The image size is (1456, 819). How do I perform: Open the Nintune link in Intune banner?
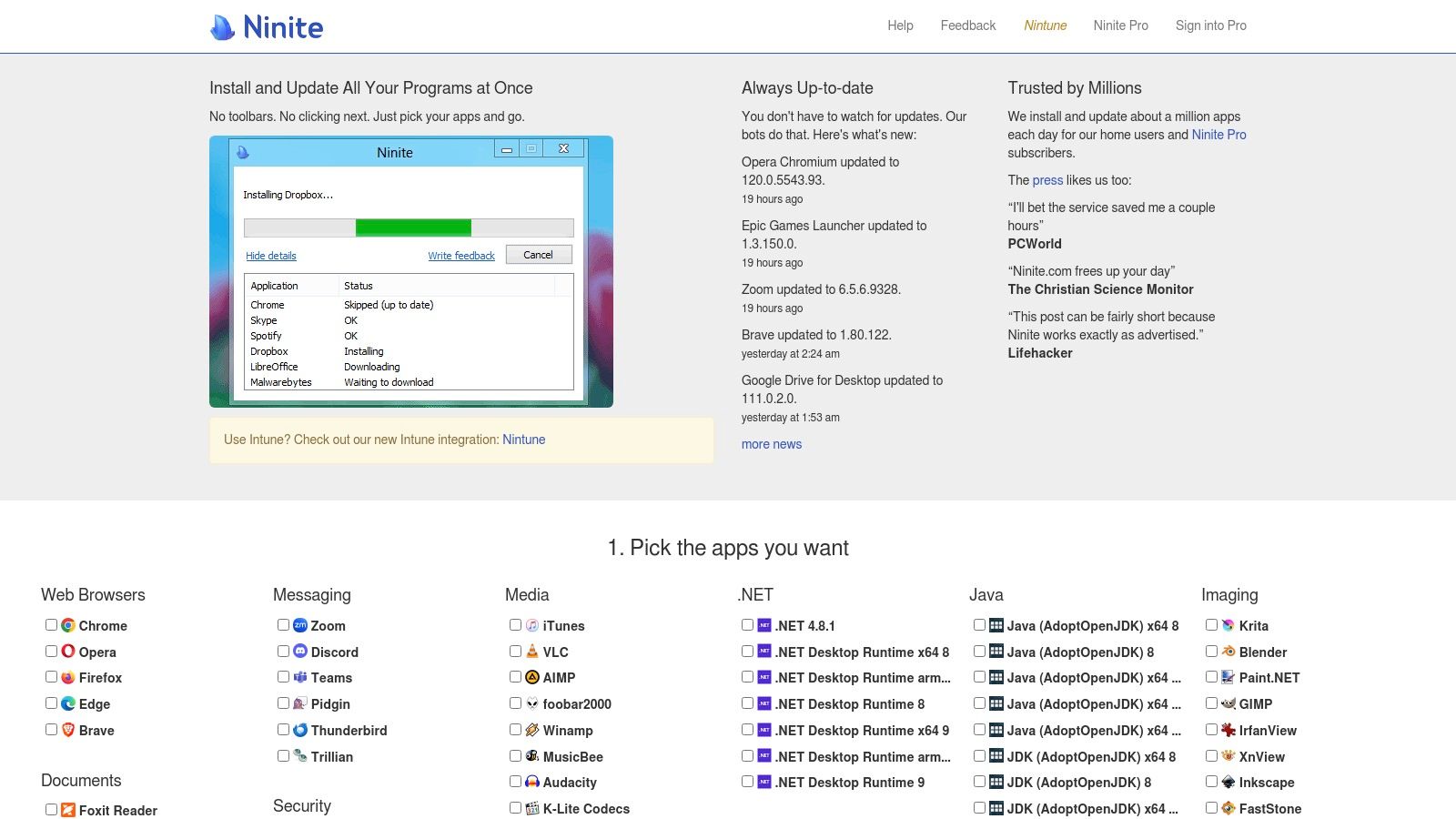[524, 440]
